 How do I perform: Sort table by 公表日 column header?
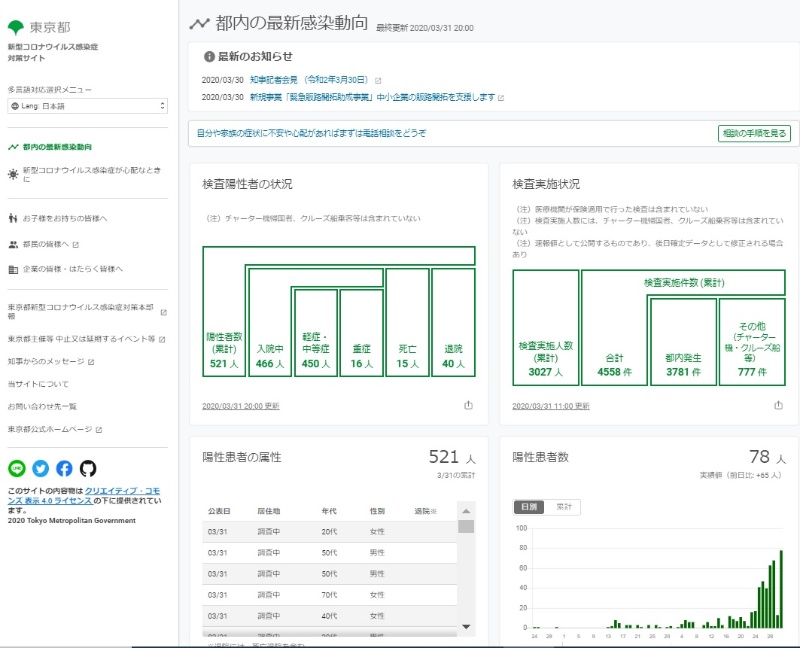coord(219,511)
